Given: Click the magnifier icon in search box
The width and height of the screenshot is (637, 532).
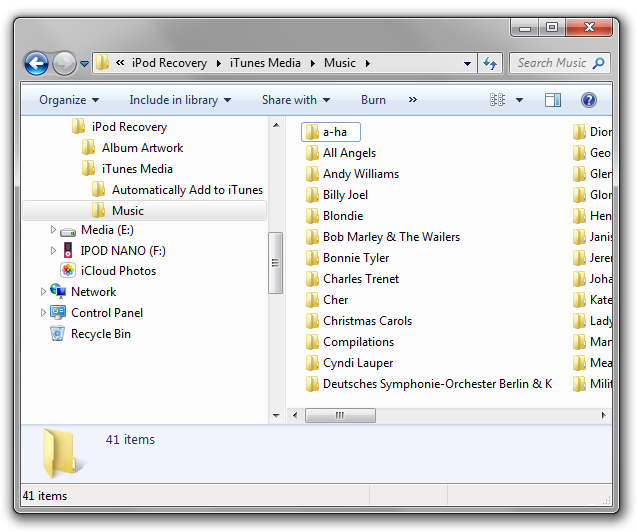Looking at the screenshot, I should 598,63.
